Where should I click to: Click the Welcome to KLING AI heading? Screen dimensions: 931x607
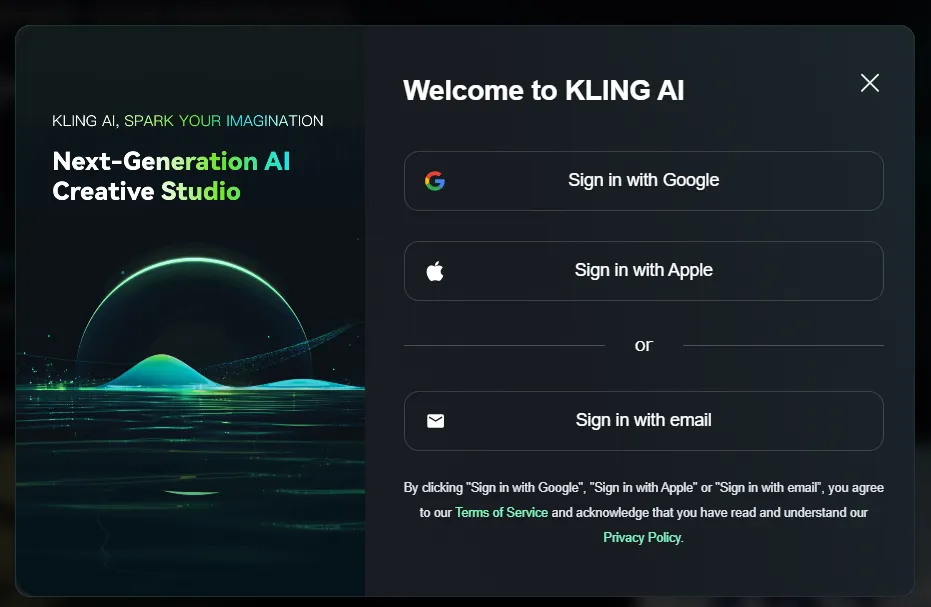click(x=543, y=90)
